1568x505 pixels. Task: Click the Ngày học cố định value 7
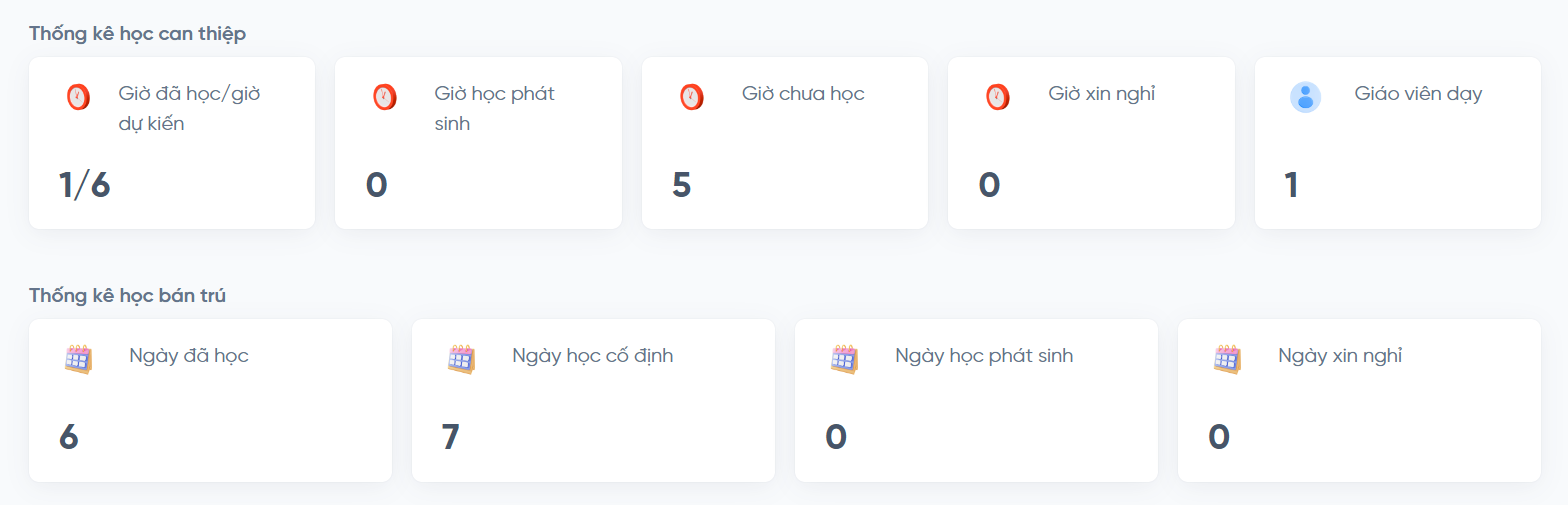point(451,437)
